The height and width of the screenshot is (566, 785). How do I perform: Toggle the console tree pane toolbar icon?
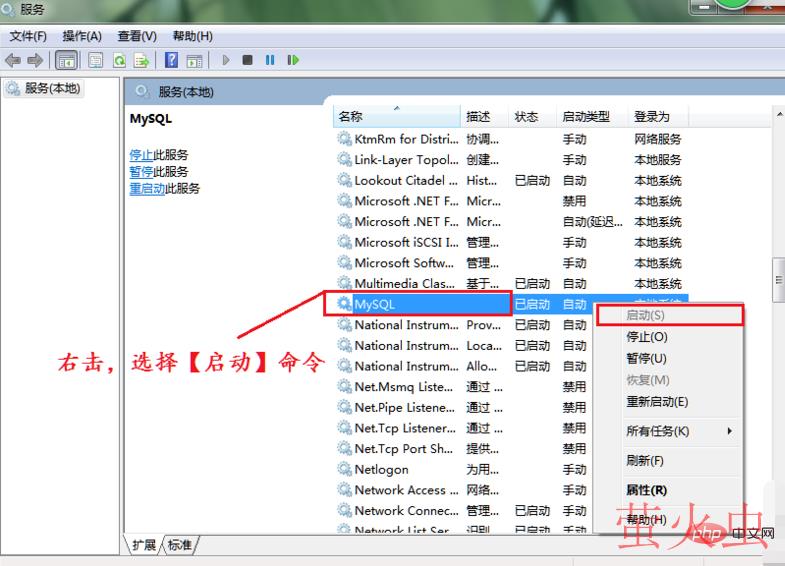[66, 61]
